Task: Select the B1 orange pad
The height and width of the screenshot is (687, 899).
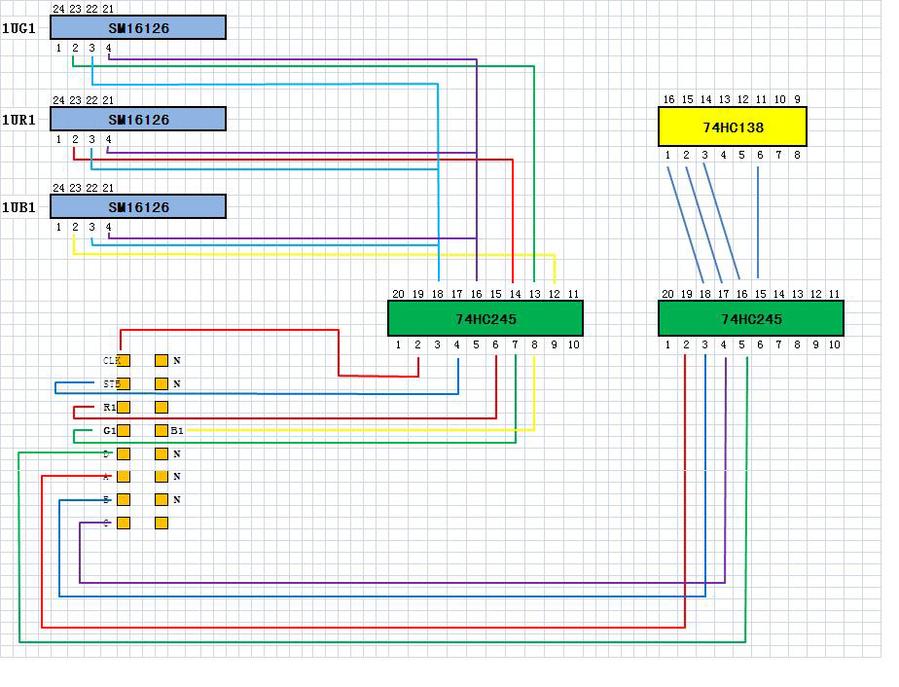Action: [x=161, y=431]
